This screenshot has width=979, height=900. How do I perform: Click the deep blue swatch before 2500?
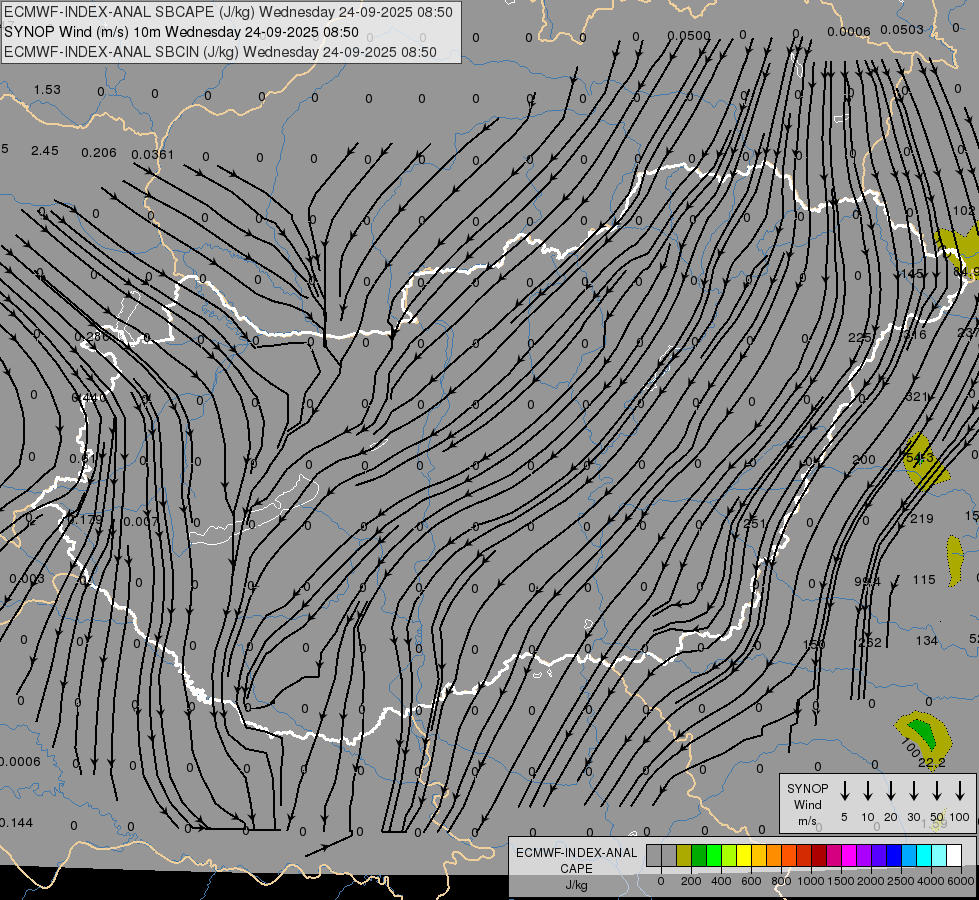[x=895, y=855]
